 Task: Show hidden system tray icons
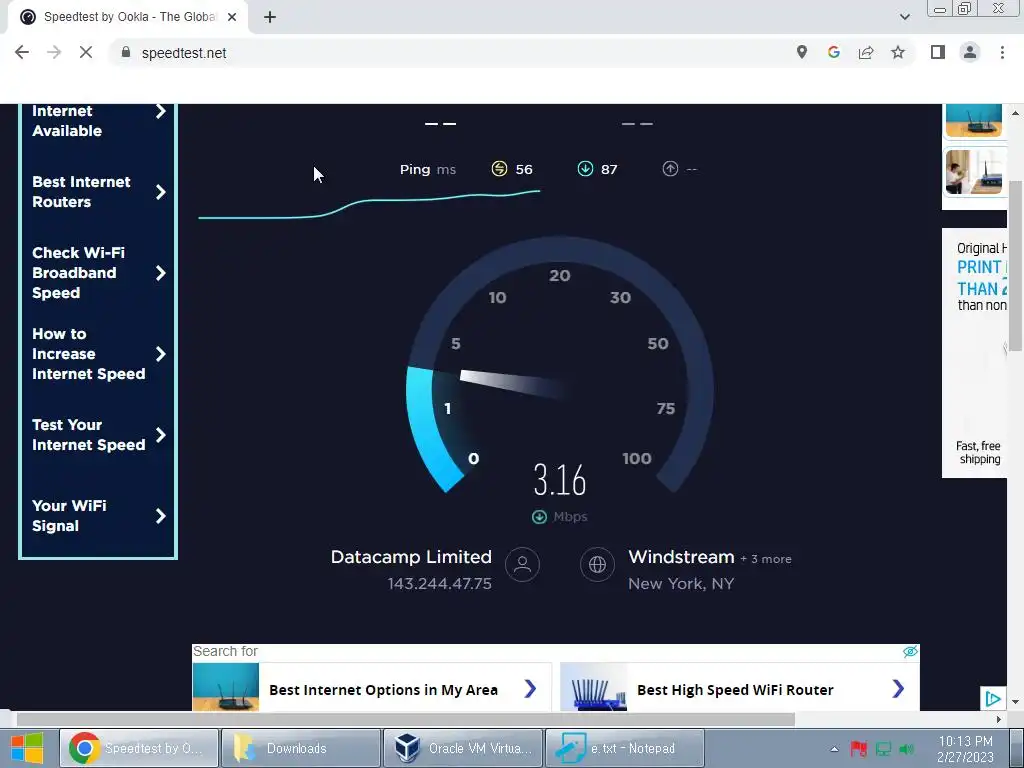tap(834, 749)
